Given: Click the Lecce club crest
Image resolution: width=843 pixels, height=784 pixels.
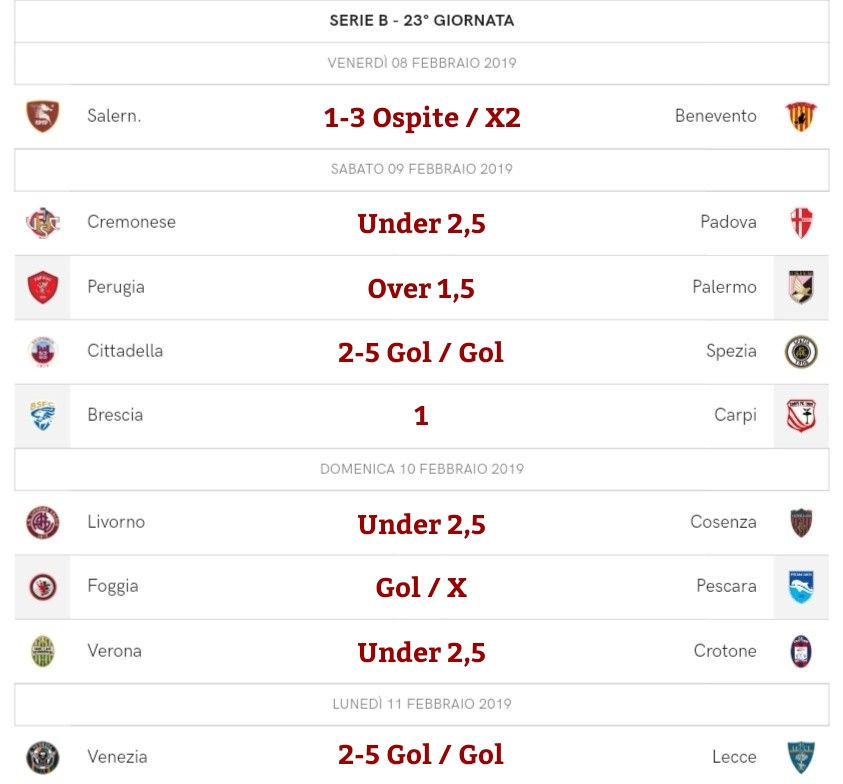Looking at the screenshot, I should pos(801,757).
